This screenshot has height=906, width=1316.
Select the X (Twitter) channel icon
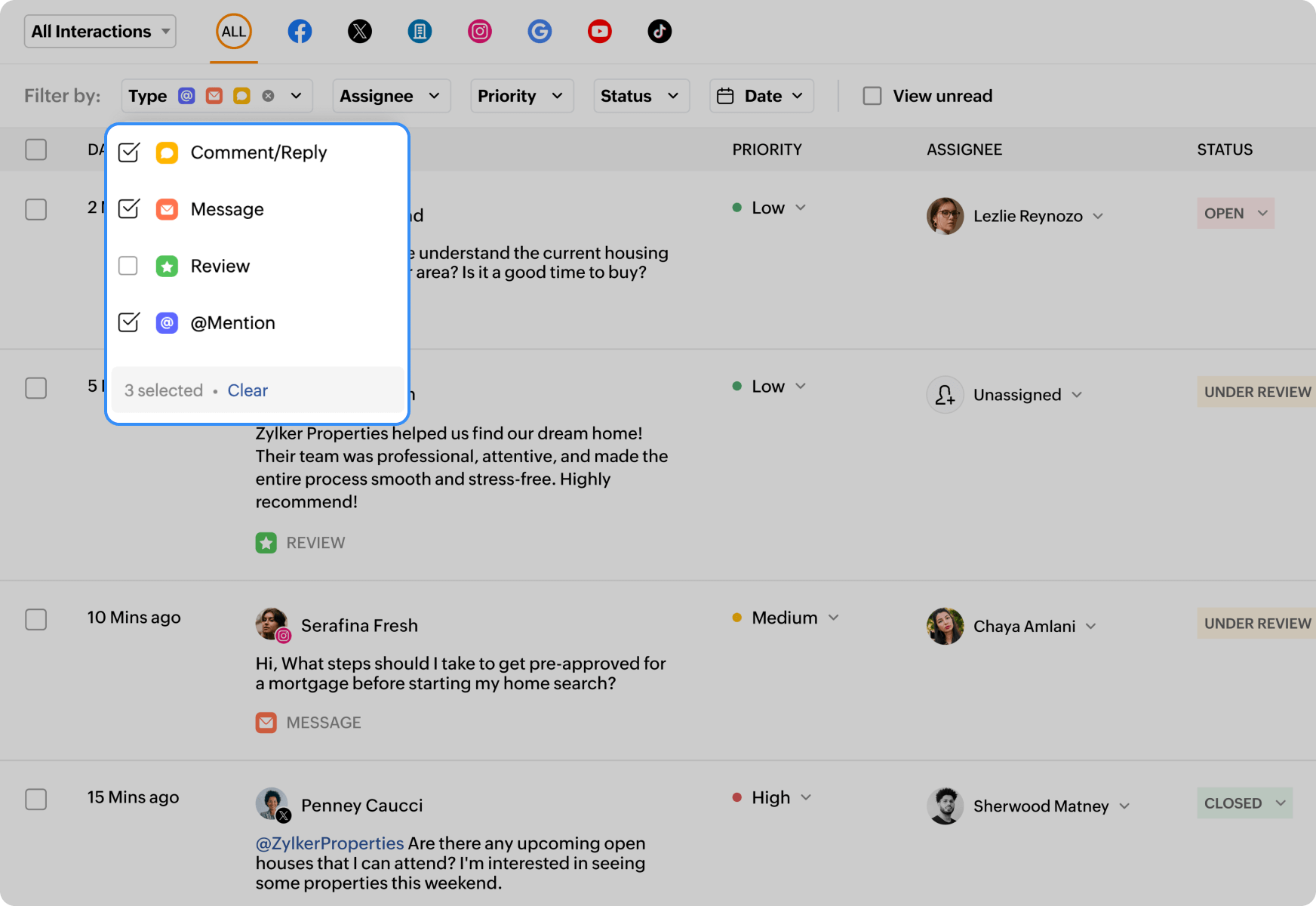(360, 31)
